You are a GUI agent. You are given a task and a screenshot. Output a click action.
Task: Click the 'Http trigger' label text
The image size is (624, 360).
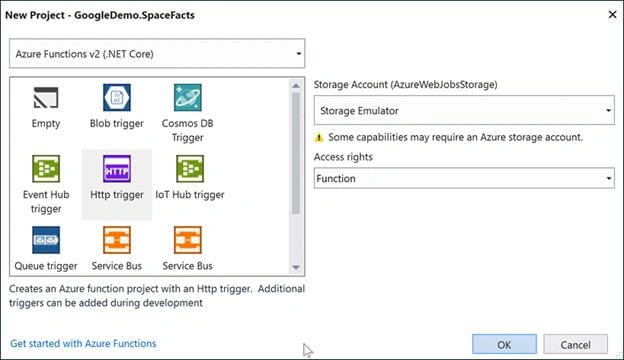[x=117, y=195]
